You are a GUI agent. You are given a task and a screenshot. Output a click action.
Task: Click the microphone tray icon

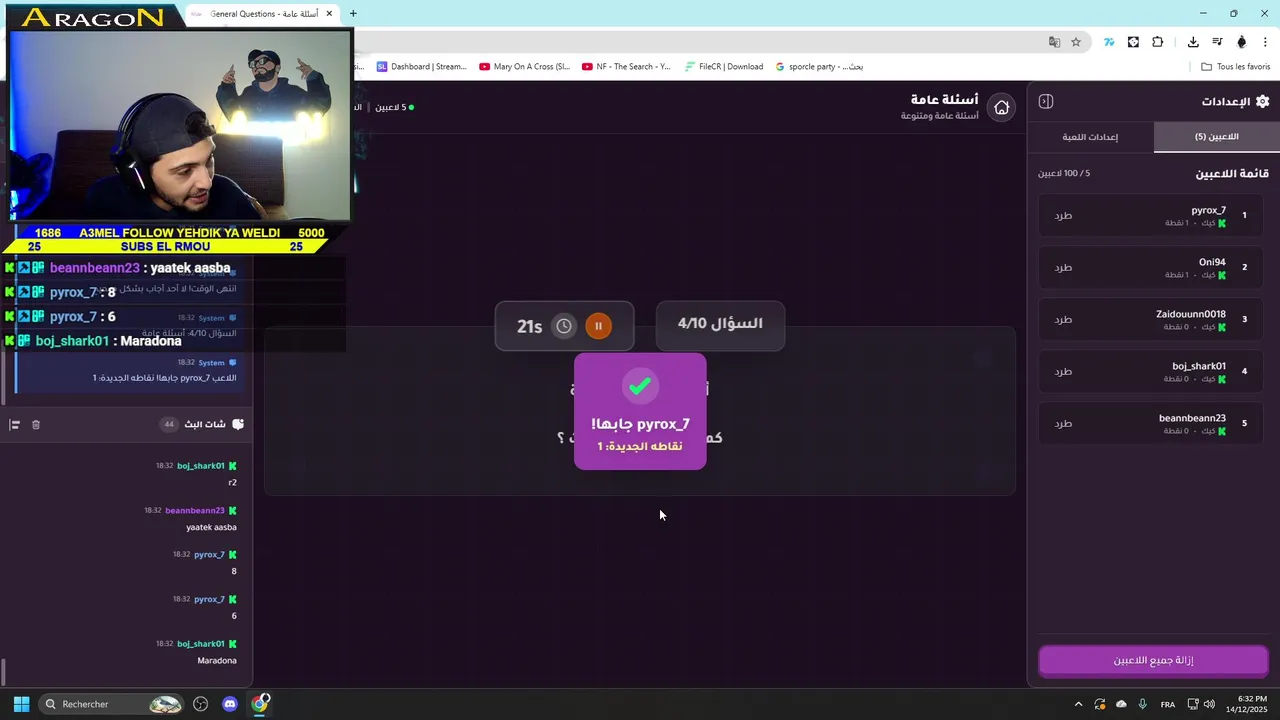click(1143, 704)
